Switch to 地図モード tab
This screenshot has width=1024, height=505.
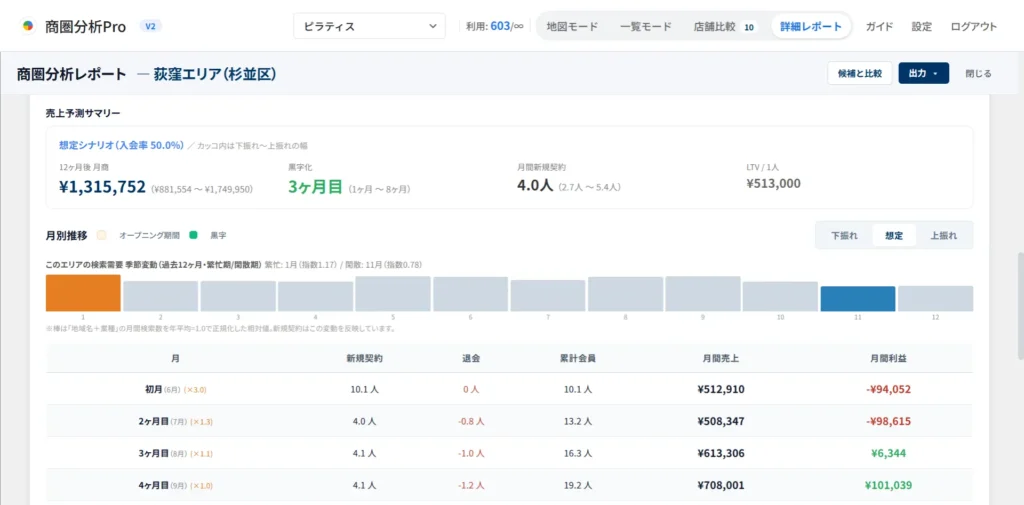[x=572, y=27]
